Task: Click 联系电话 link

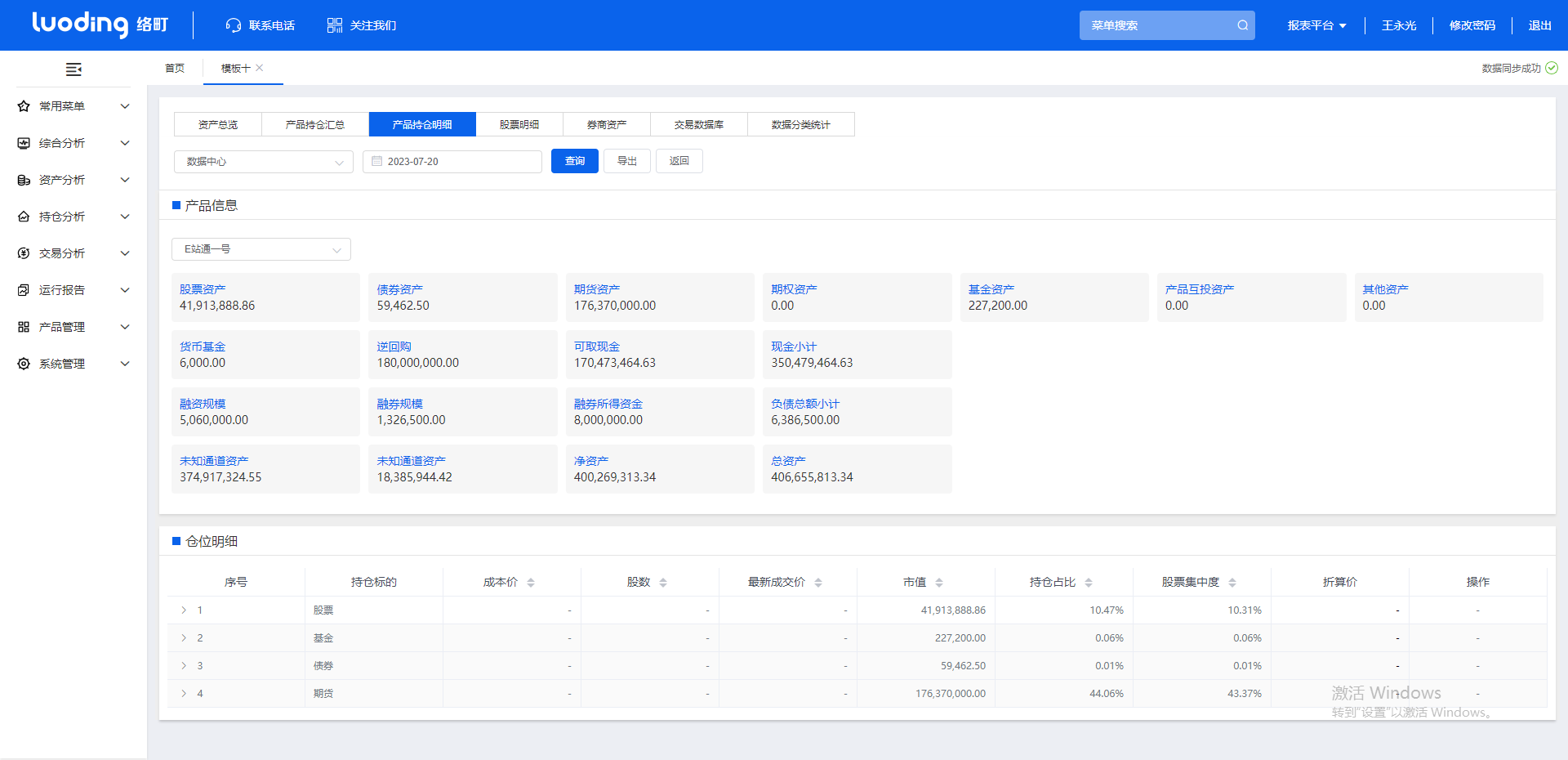Action: pyautogui.click(x=272, y=25)
